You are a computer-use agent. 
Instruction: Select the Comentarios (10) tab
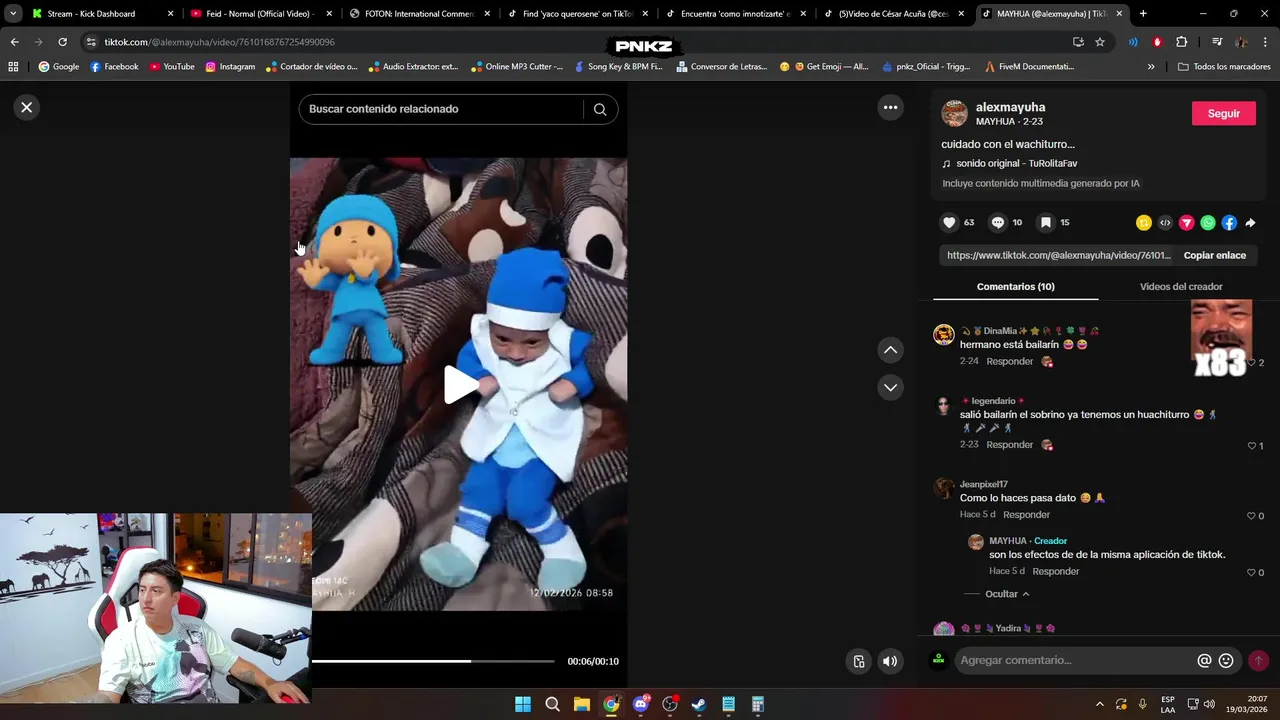pyautogui.click(x=1015, y=286)
